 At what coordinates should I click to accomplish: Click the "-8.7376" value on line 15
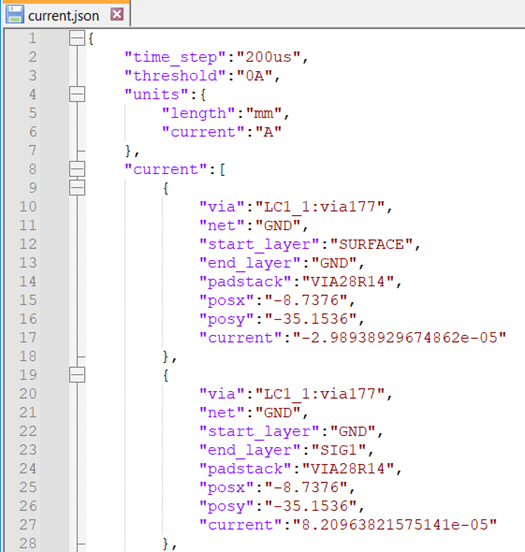pyautogui.click(x=306, y=300)
